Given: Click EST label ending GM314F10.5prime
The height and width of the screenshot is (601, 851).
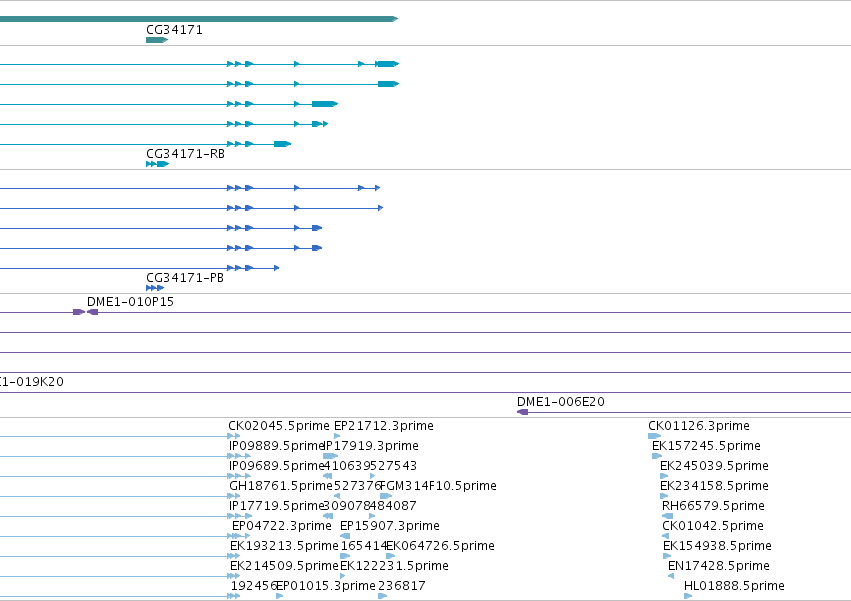Looking at the screenshot, I should click(x=439, y=486).
